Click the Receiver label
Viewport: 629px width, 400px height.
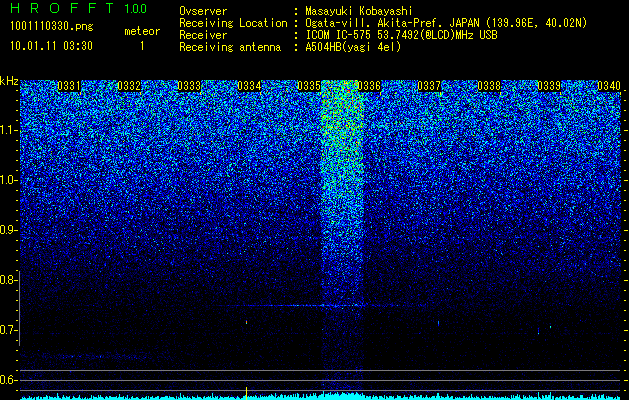tap(203, 35)
